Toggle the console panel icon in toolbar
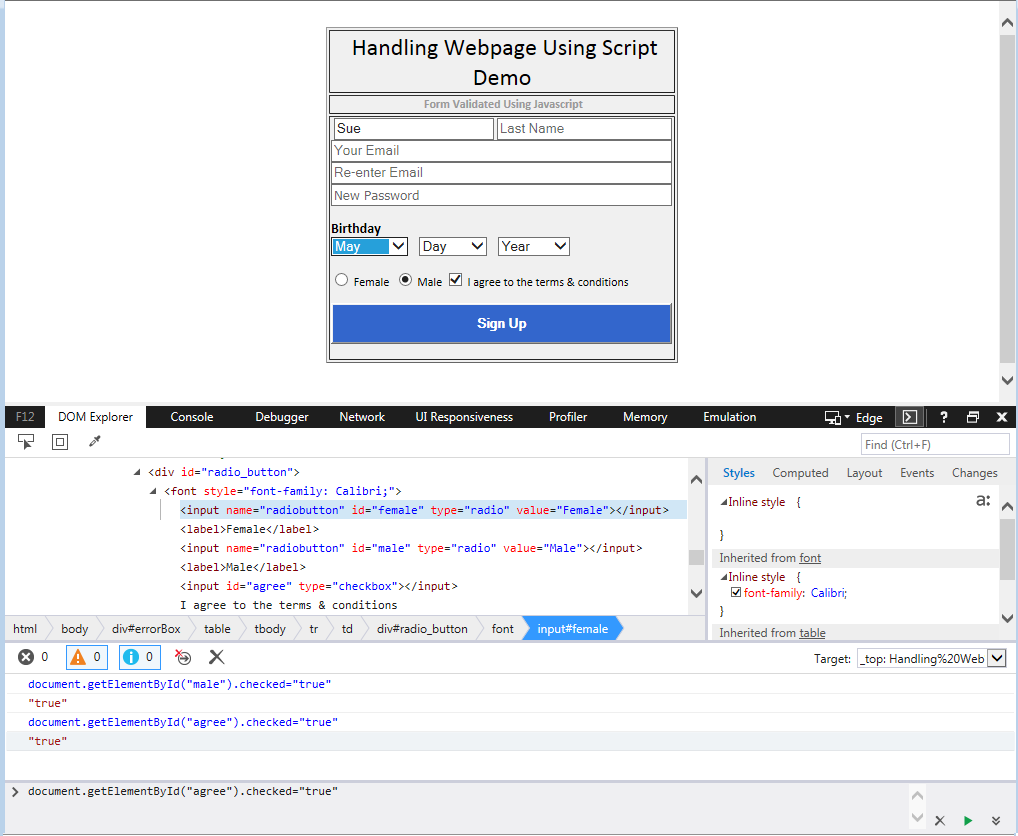Image resolution: width=1018 pixels, height=836 pixels. (x=910, y=417)
